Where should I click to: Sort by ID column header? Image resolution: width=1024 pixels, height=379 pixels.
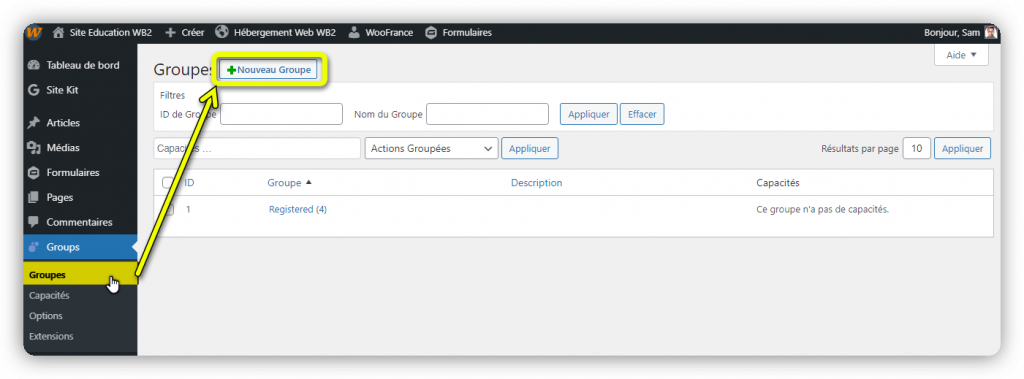(189, 183)
